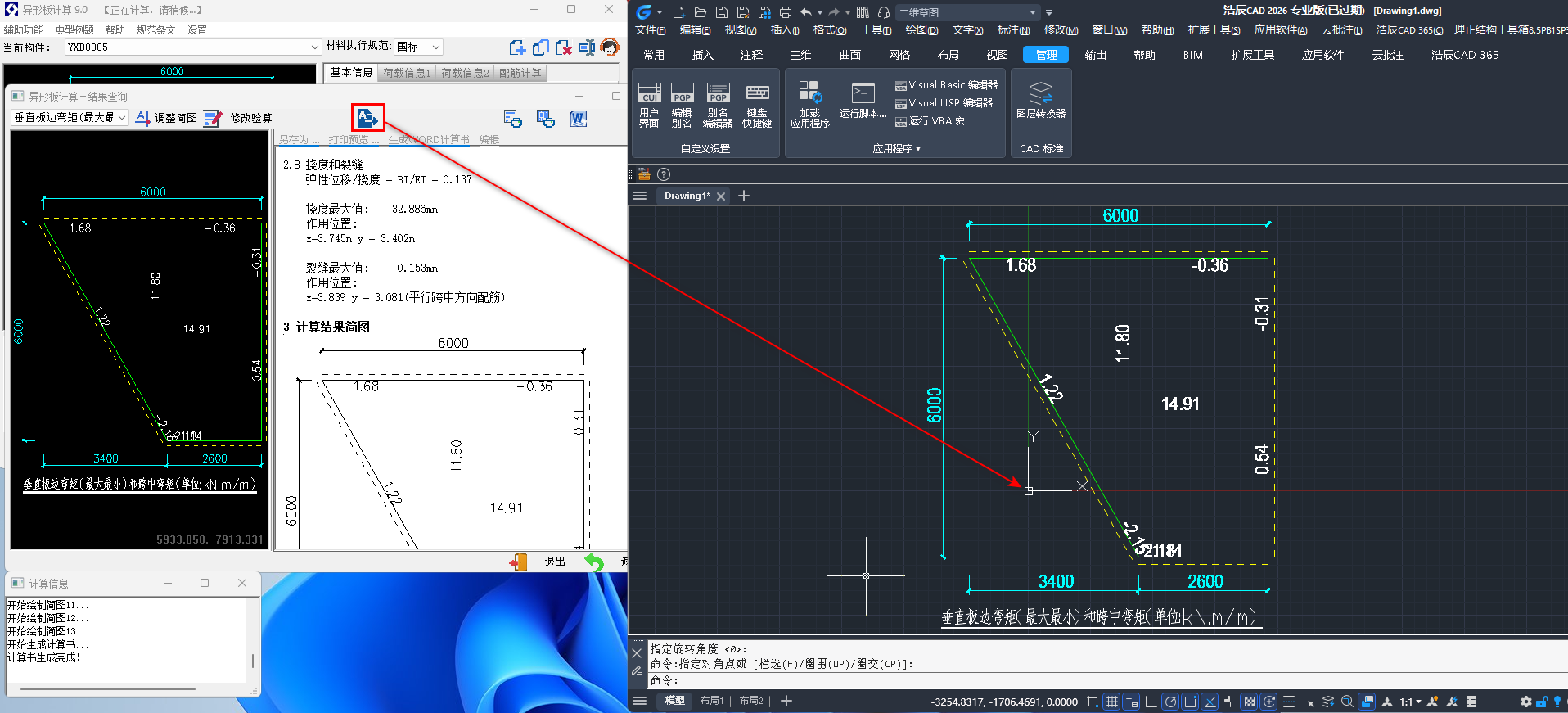Click the 调整简图 button

(167, 118)
